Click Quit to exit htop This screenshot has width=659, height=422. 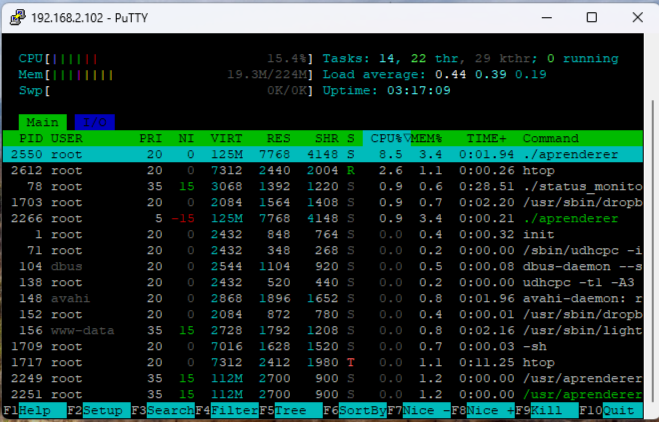coord(621,410)
